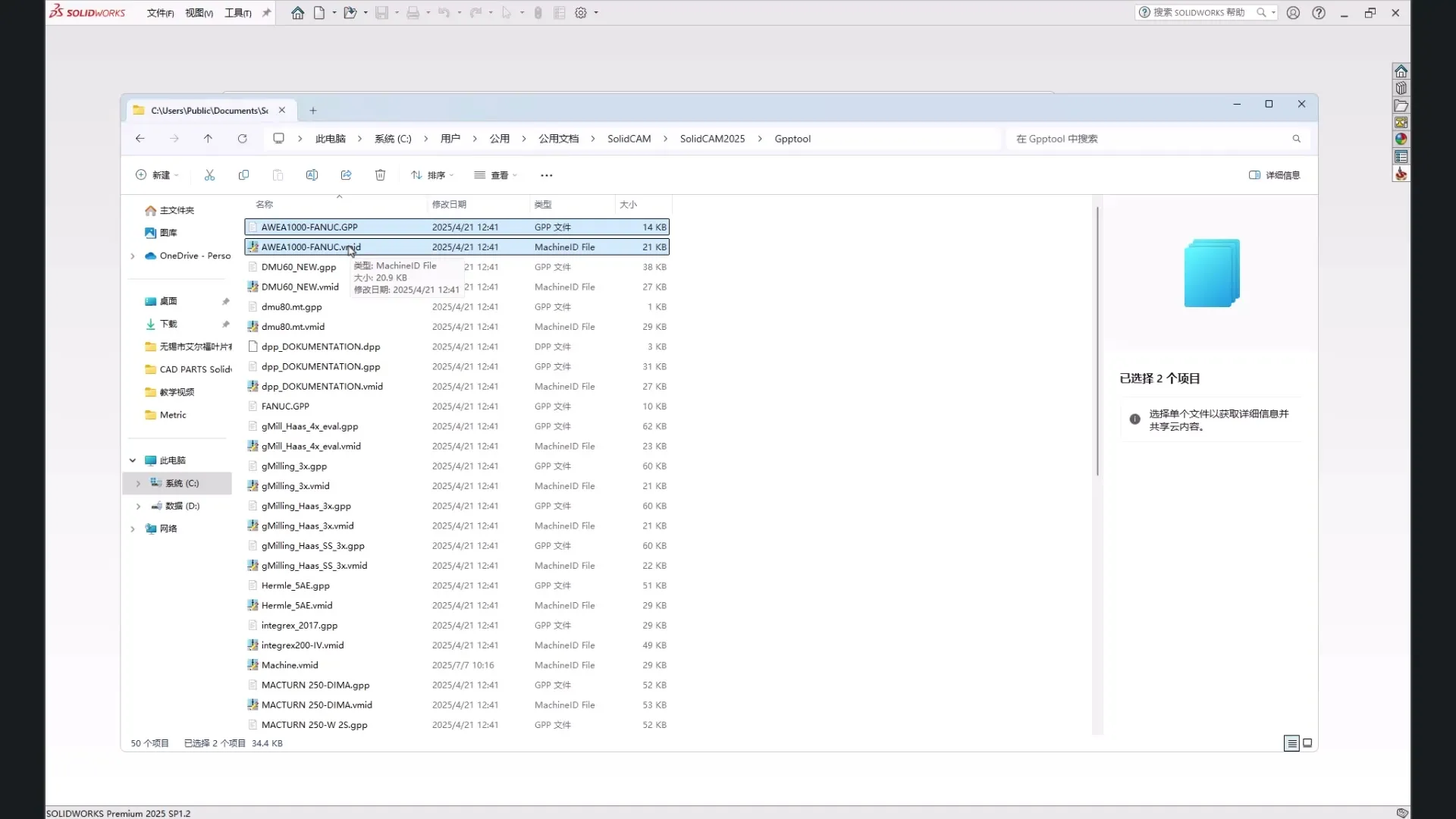
Task: Open the 文件 menu in SolidWorks
Action: [160, 13]
